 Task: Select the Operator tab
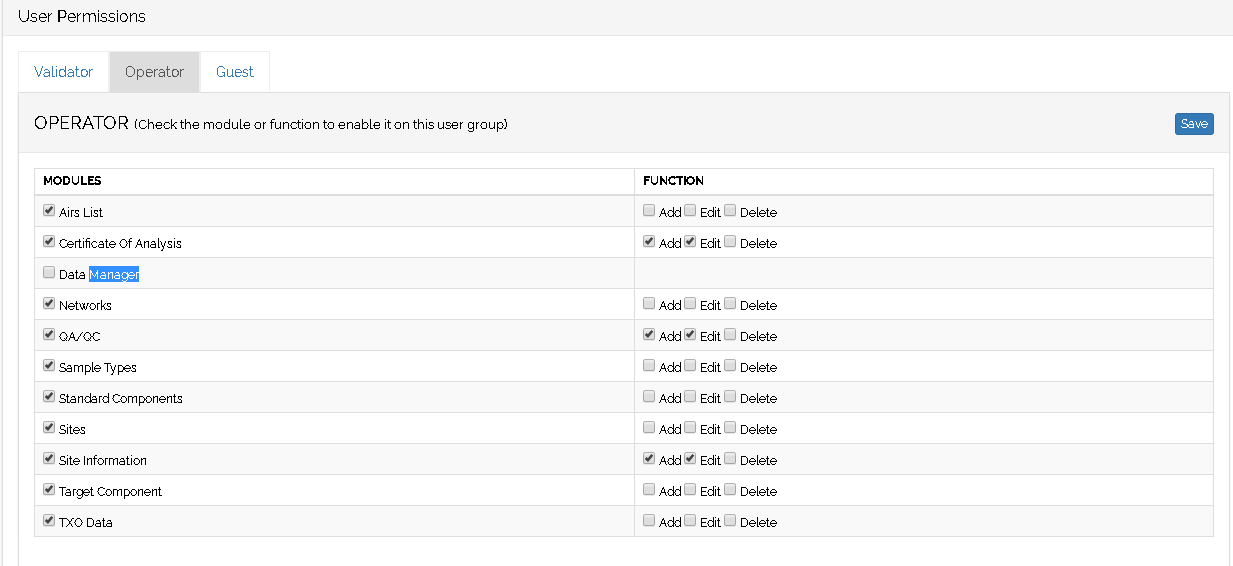coord(154,72)
